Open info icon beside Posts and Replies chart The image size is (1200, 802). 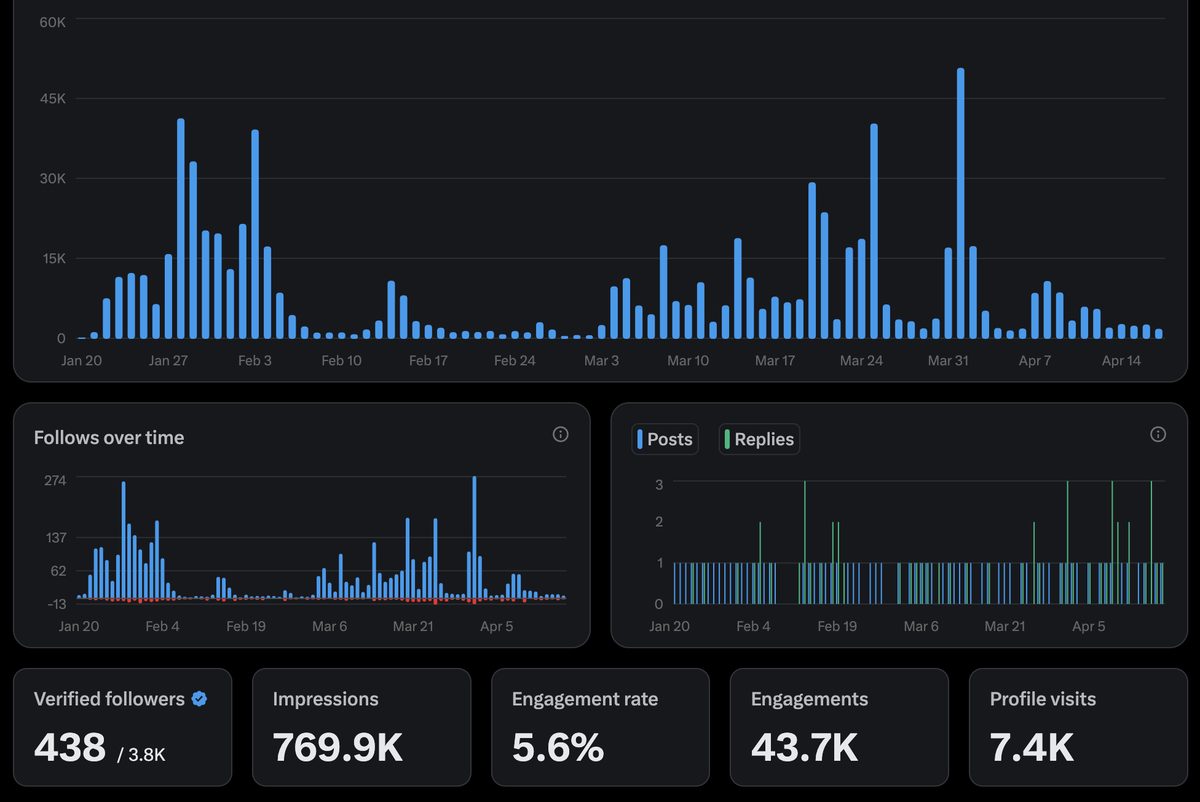pyautogui.click(x=1158, y=434)
